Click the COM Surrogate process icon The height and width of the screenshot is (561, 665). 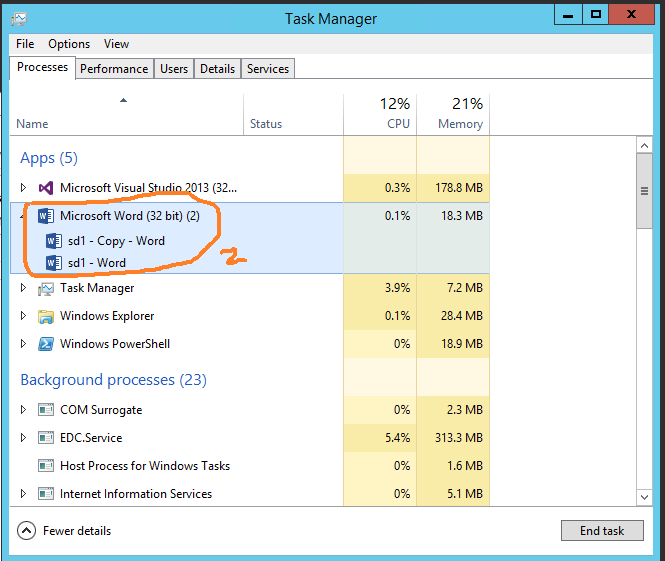point(46,410)
